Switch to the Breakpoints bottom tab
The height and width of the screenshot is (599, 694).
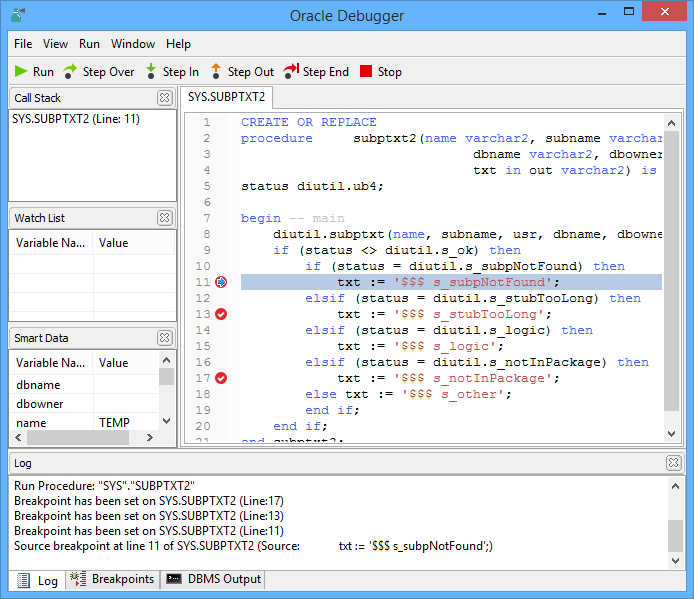coord(112,580)
